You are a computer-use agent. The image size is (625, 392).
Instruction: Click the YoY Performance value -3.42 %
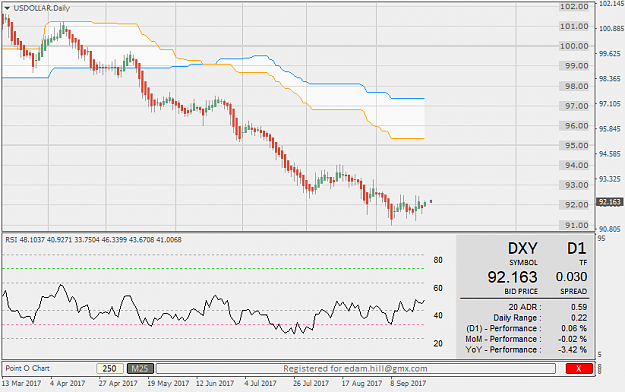coord(572,350)
